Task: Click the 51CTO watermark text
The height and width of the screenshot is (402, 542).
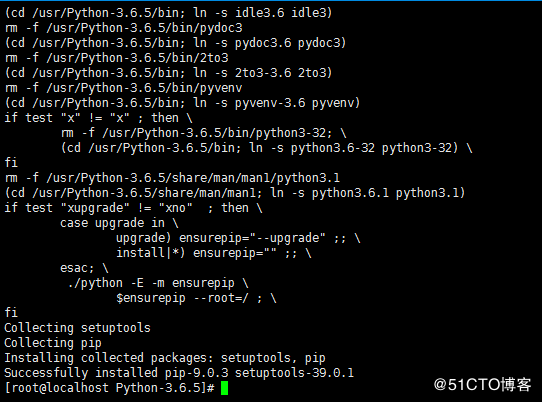Action: pos(482,385)
